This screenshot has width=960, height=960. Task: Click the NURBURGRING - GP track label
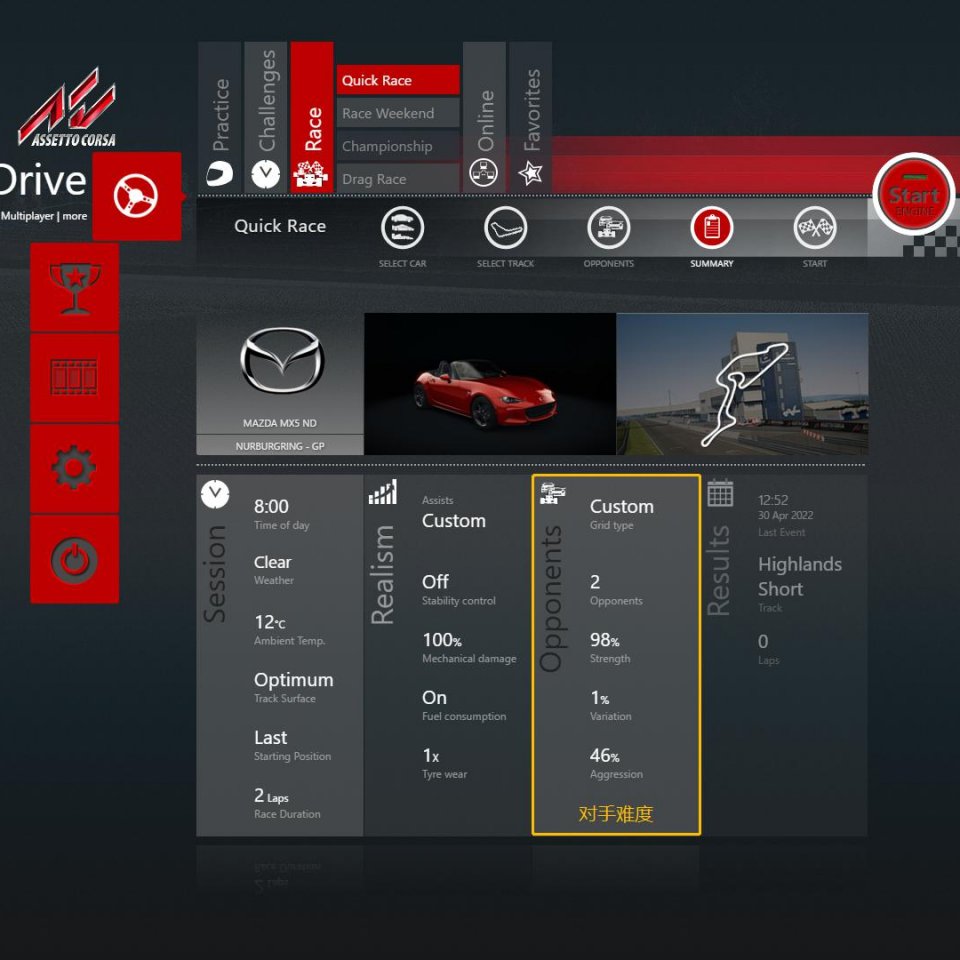click(x=280, y=446)
